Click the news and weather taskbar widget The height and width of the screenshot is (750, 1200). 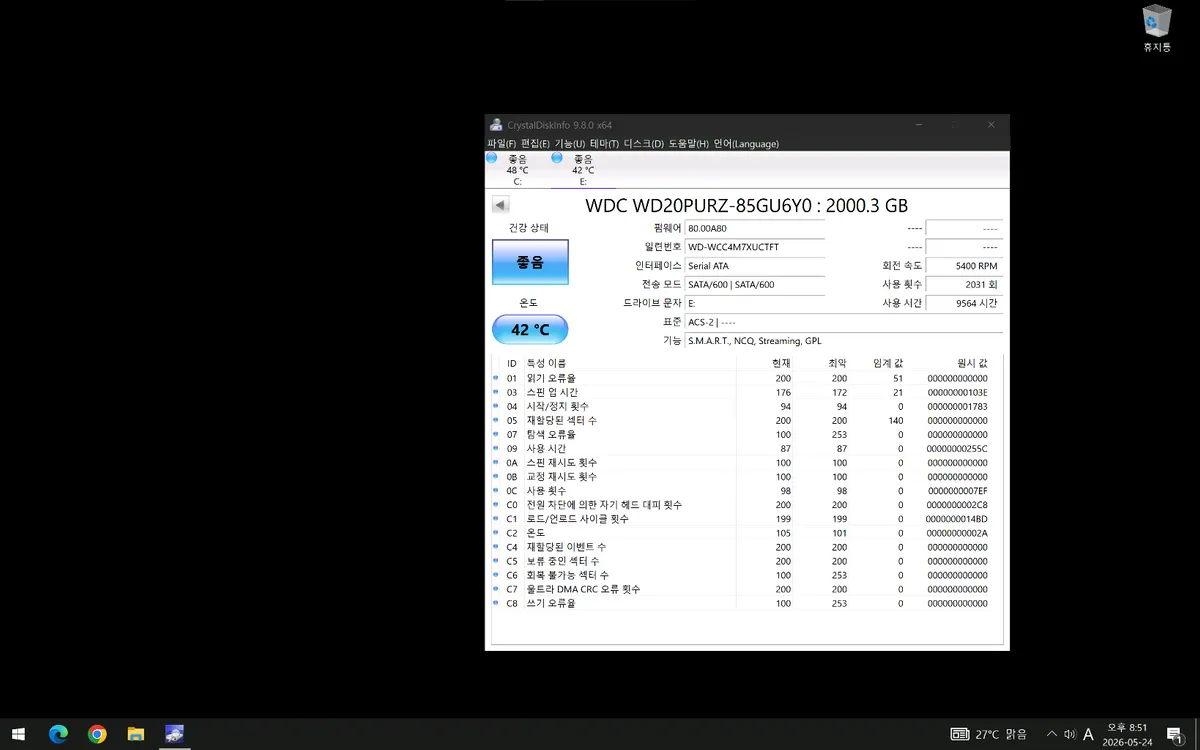[988, 734]
